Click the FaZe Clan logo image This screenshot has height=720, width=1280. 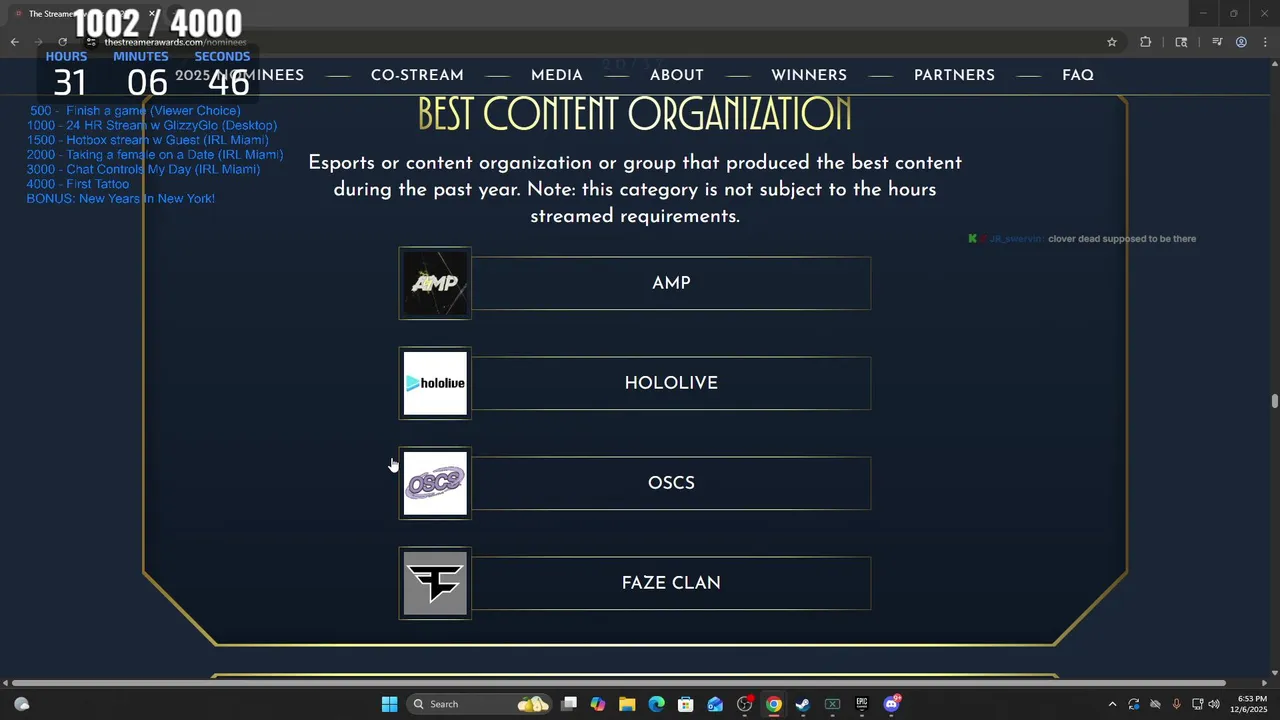(x=435, y=583)
